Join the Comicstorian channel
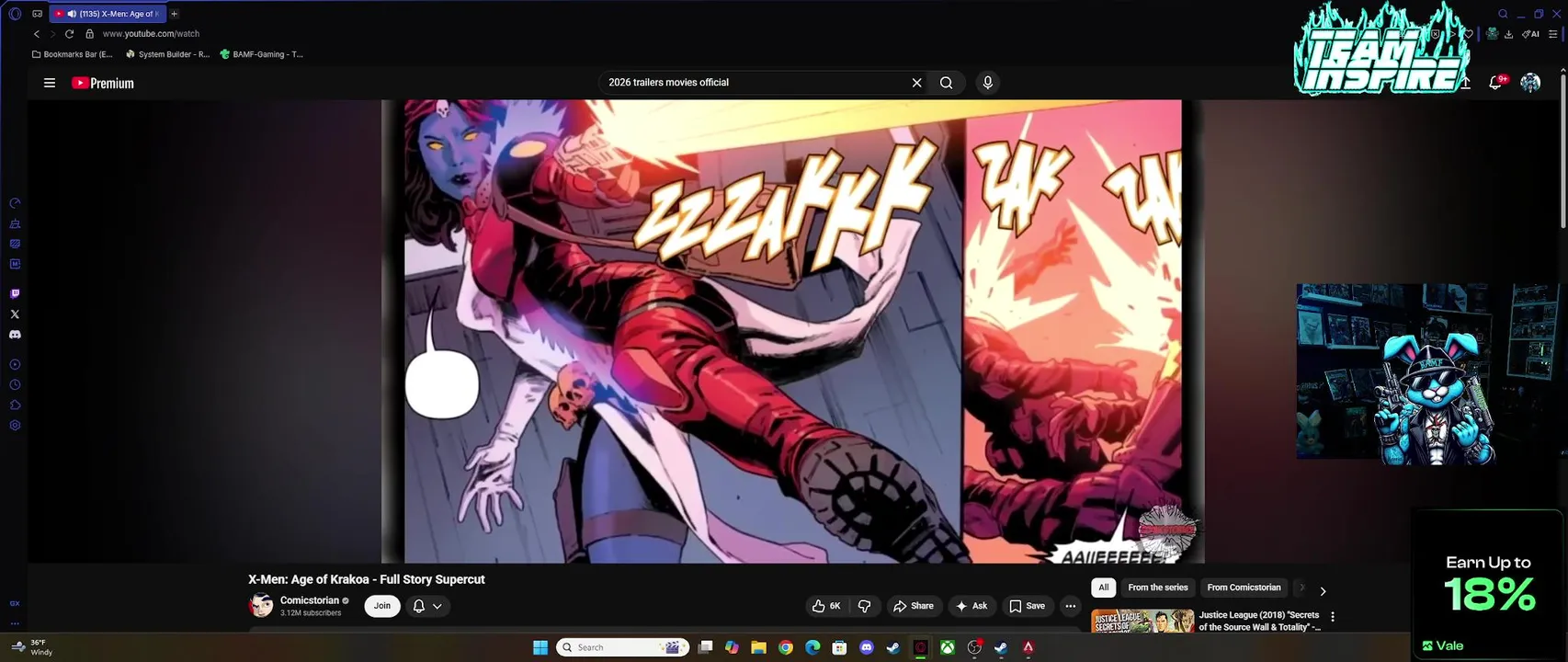The width and height of the screenshot is (1568, 662). pyautogui.click(x=382, y=606)
